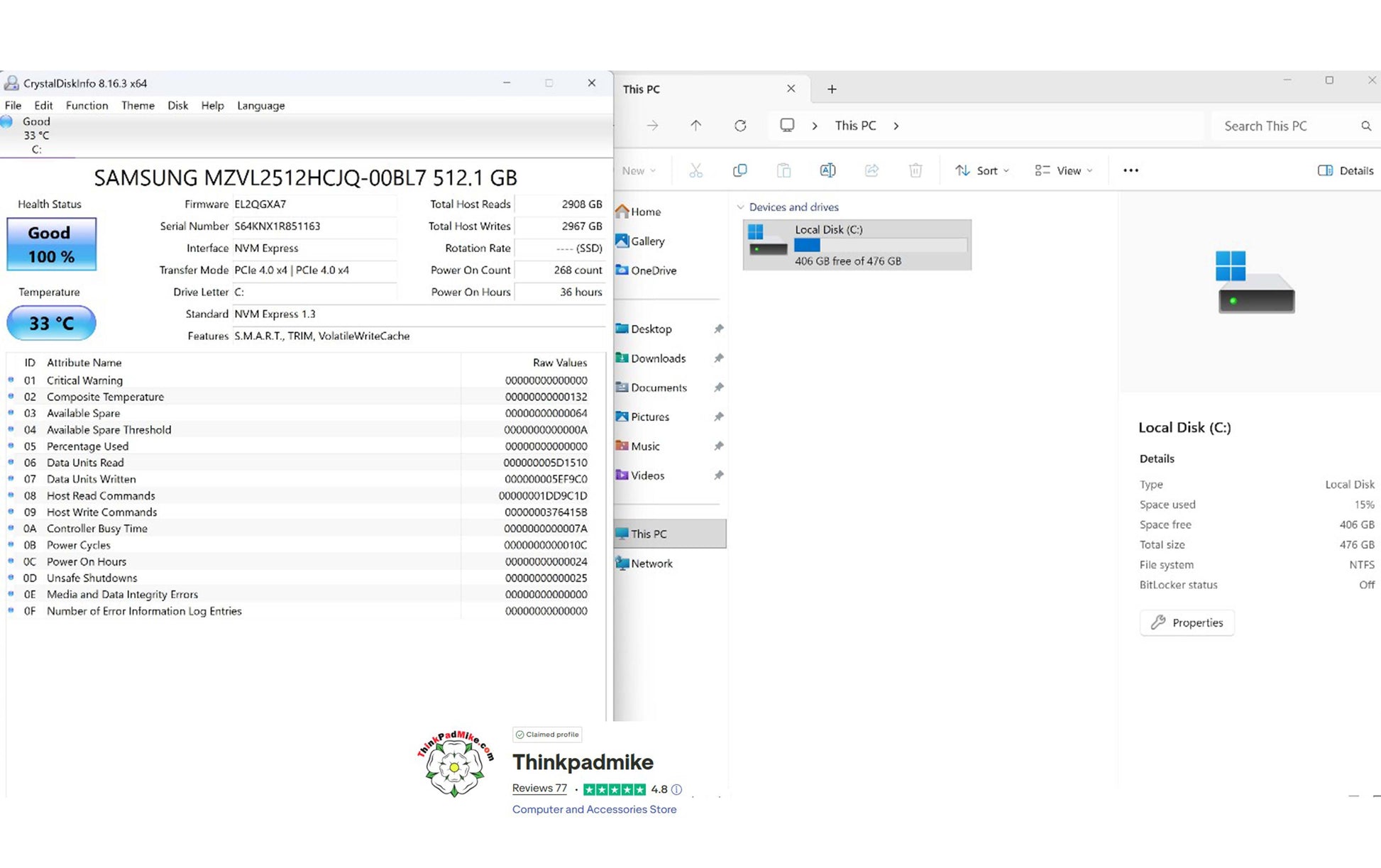Click the Good health status disk icon
Image resolution: width=1381 pixels, height=868 pixels.
coord(7,121)
